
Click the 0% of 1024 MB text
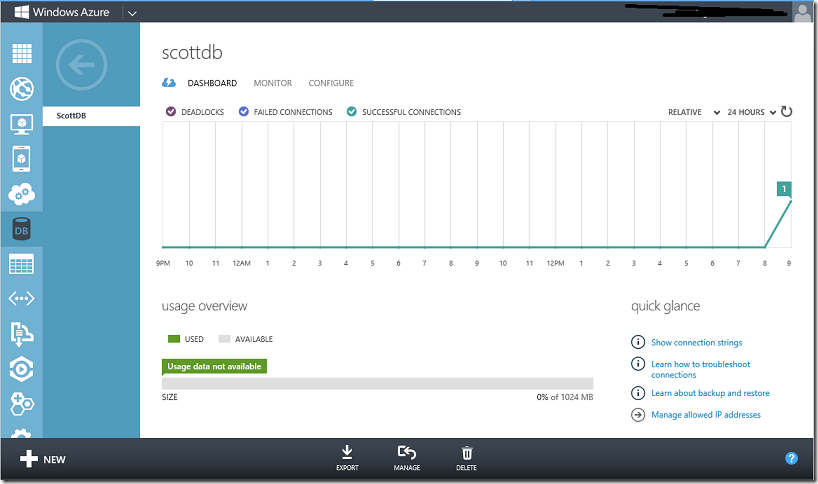coord(564,397)
